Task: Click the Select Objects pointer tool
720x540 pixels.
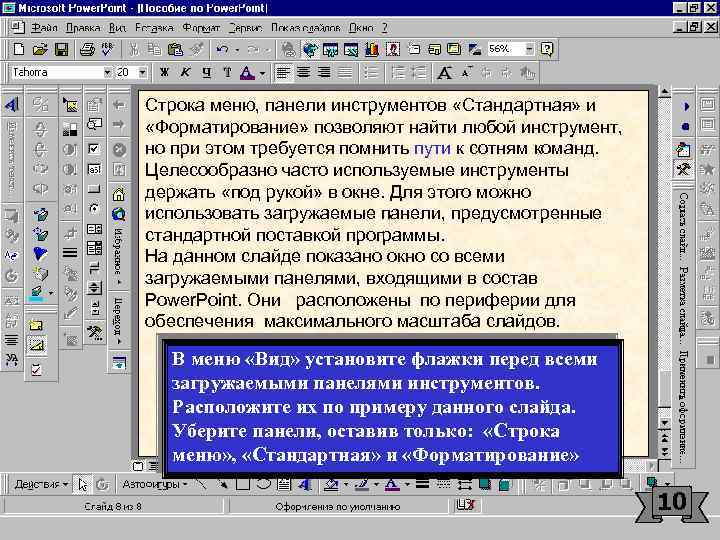Action: point(83,484)
